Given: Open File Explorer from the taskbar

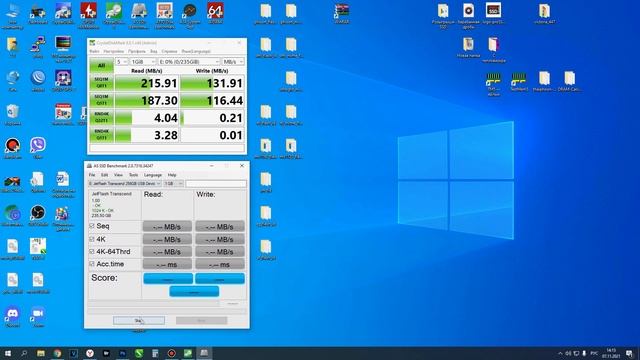Looking at the screenshot, I should click(x=41, y=353).
